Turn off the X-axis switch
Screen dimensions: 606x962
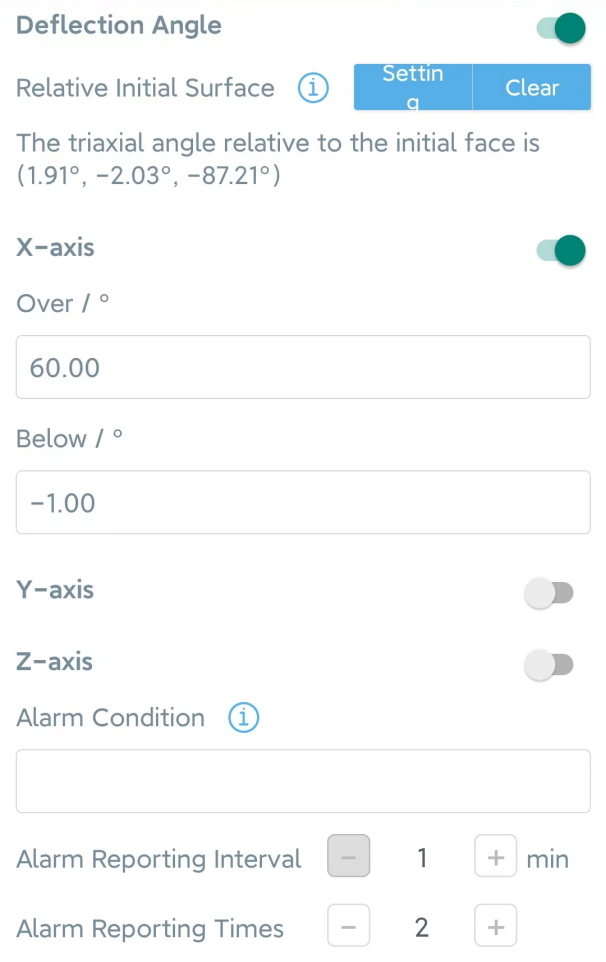560,250
